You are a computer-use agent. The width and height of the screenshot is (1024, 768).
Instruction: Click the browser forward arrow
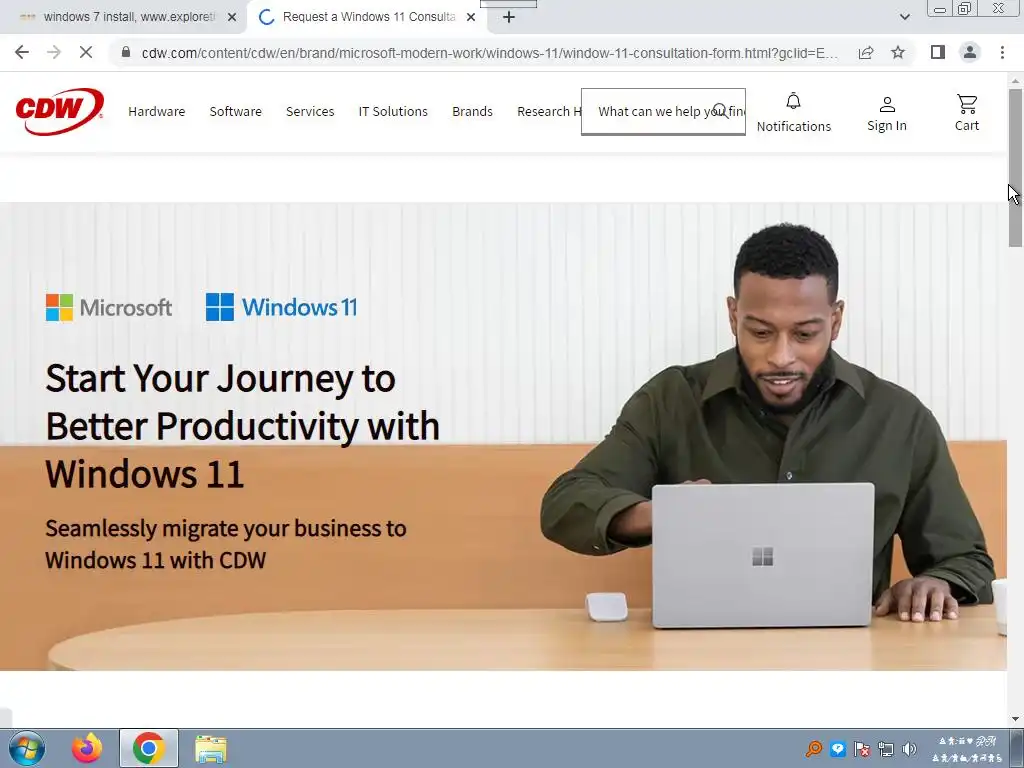click(x=54, y=52)
